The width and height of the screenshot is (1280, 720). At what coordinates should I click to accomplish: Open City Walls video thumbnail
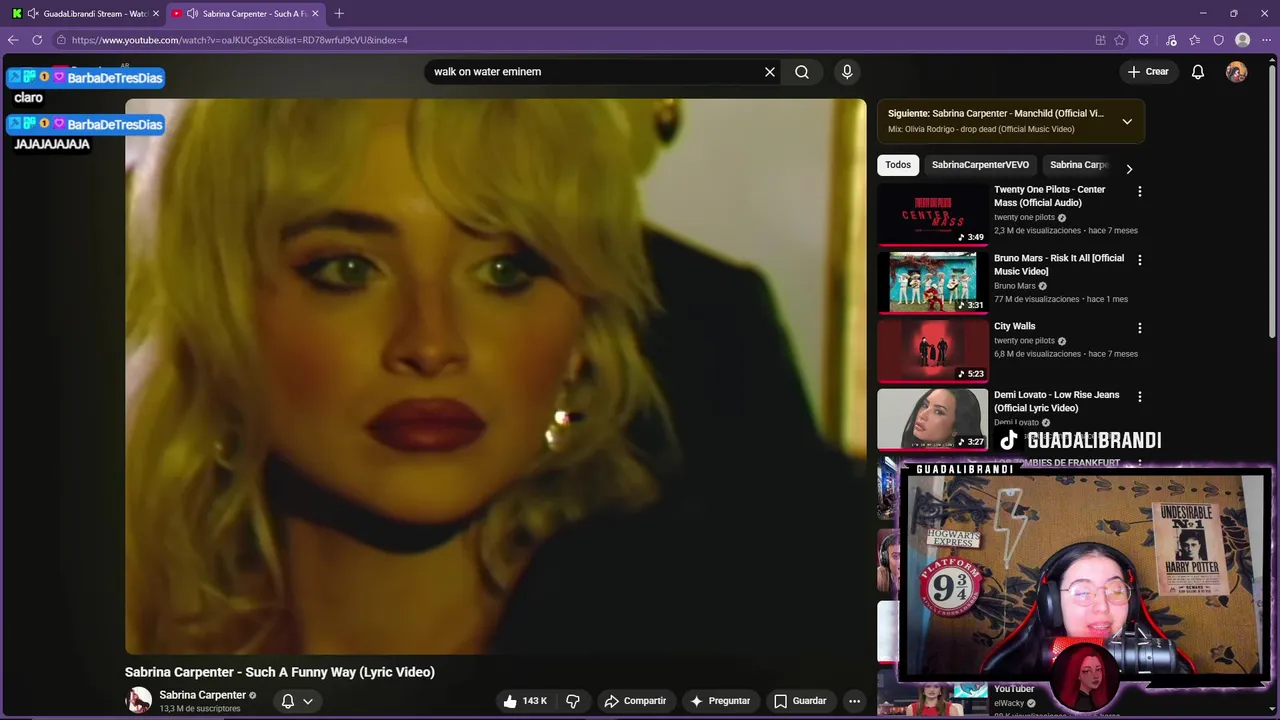click(x=932, y=351)
